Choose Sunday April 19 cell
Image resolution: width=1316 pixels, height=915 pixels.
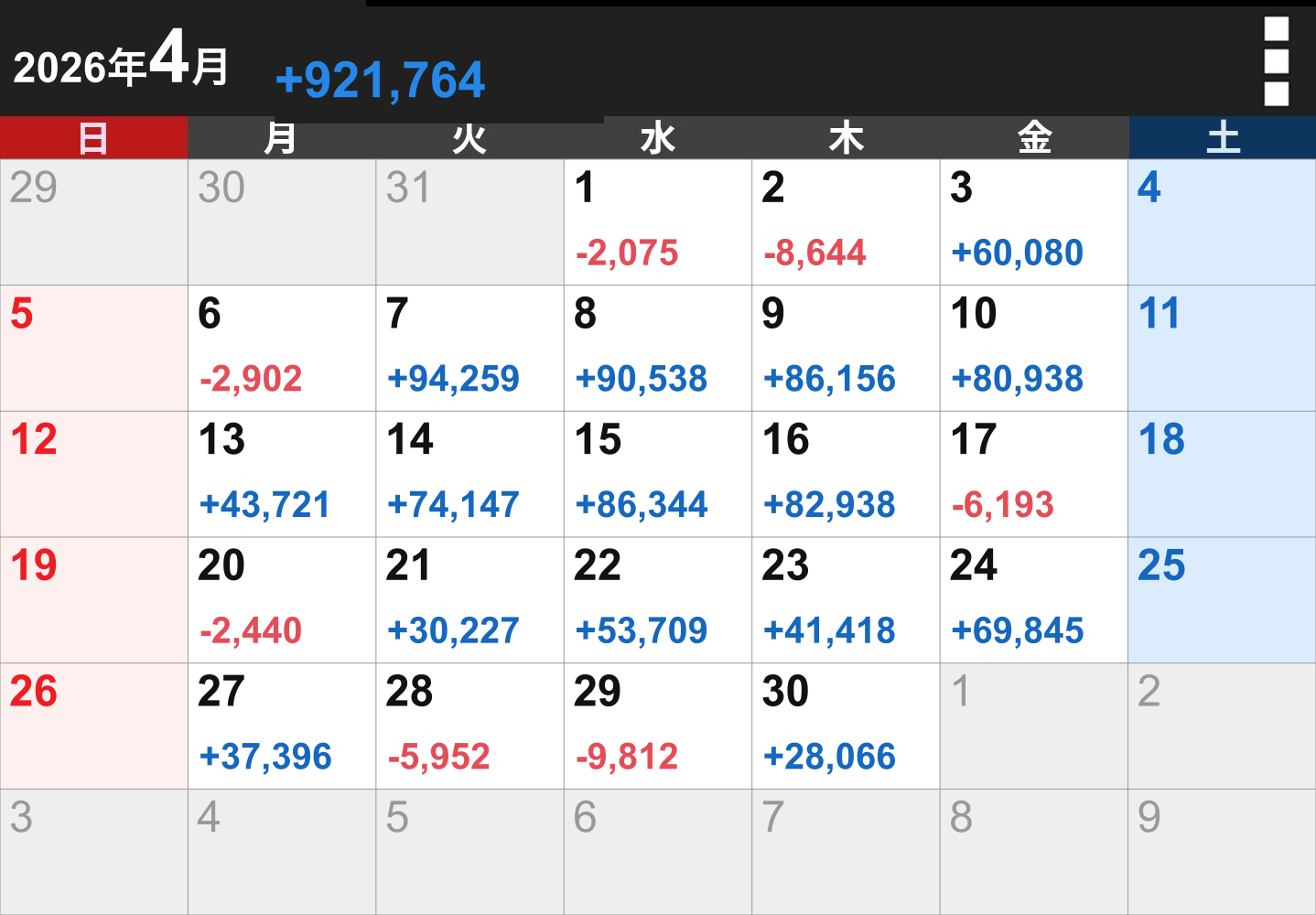point(93,600)
